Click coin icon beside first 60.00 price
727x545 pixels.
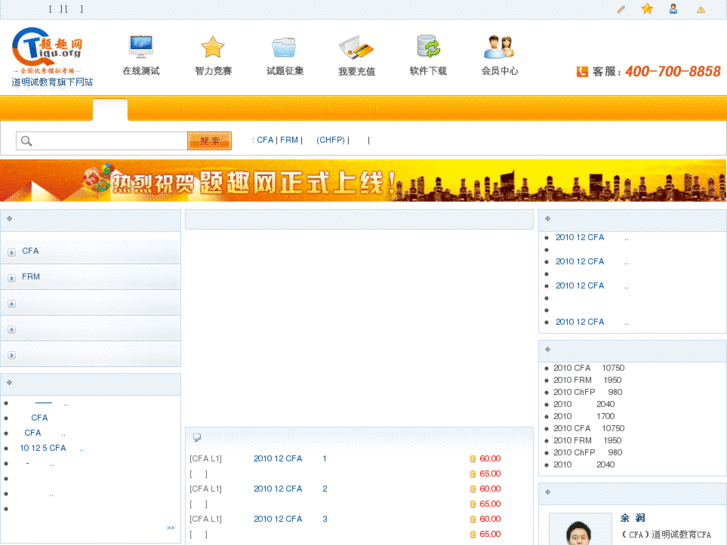pyautogui.click(x=472, y=459)
